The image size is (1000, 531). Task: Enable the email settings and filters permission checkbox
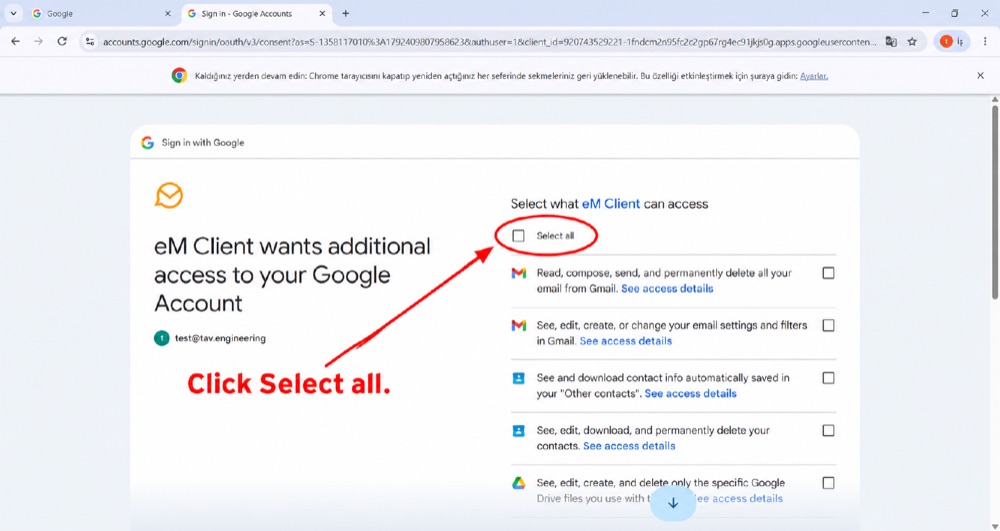[828, 325]
